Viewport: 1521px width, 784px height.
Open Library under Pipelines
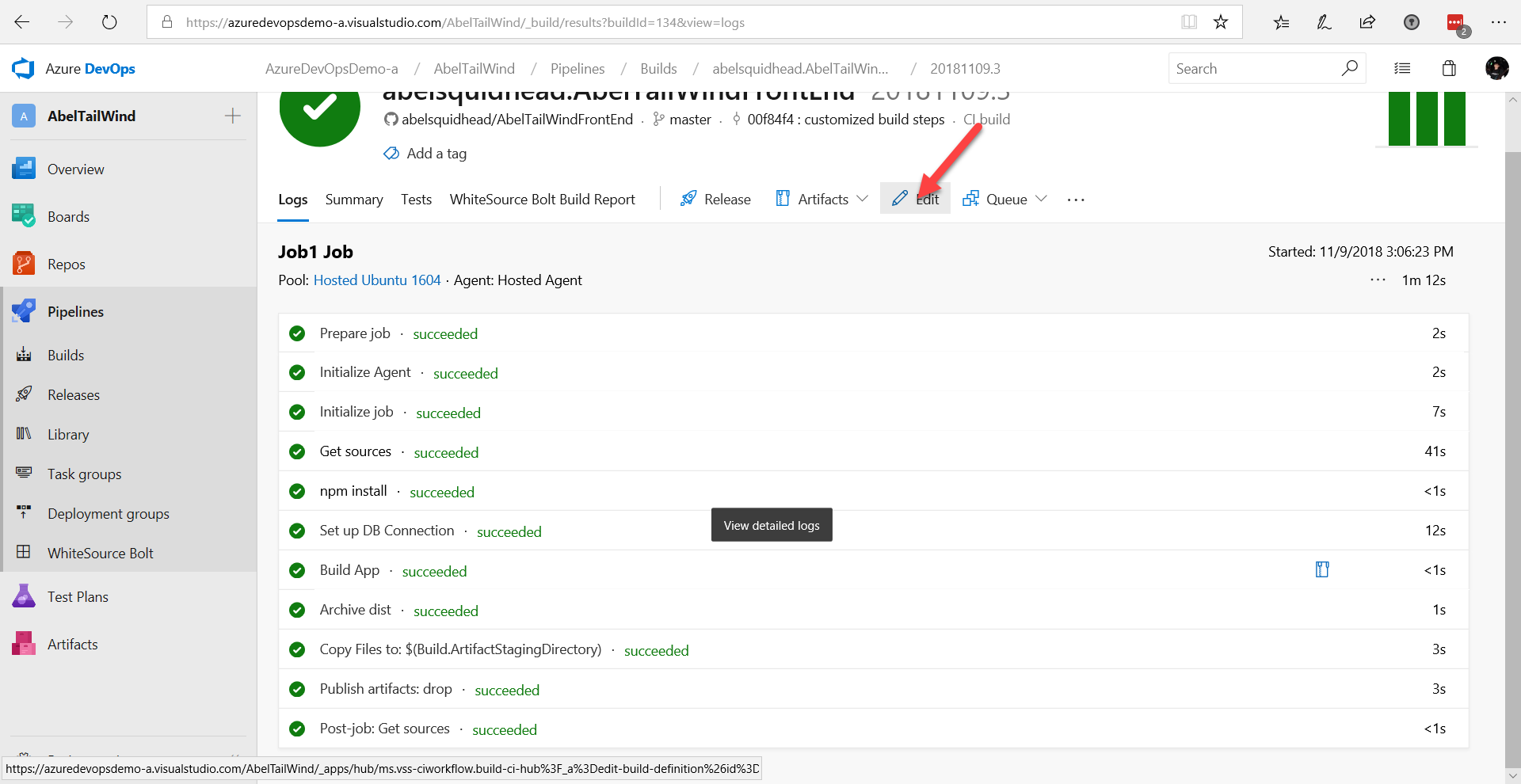[68, 434]
